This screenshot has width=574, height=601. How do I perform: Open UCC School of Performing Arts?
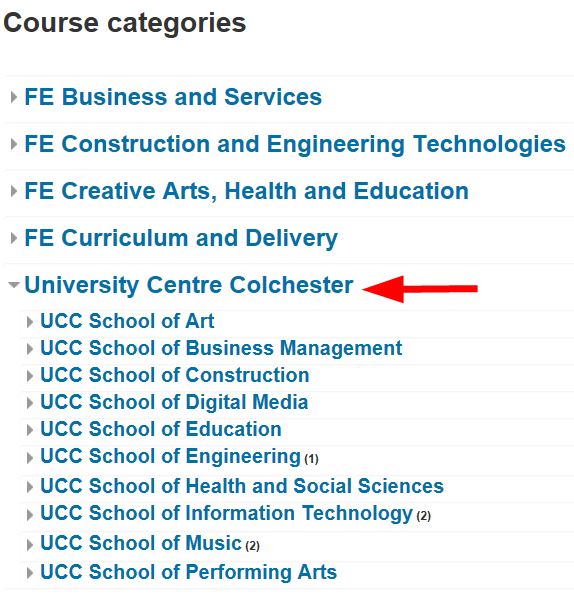(x=189, y=573)
